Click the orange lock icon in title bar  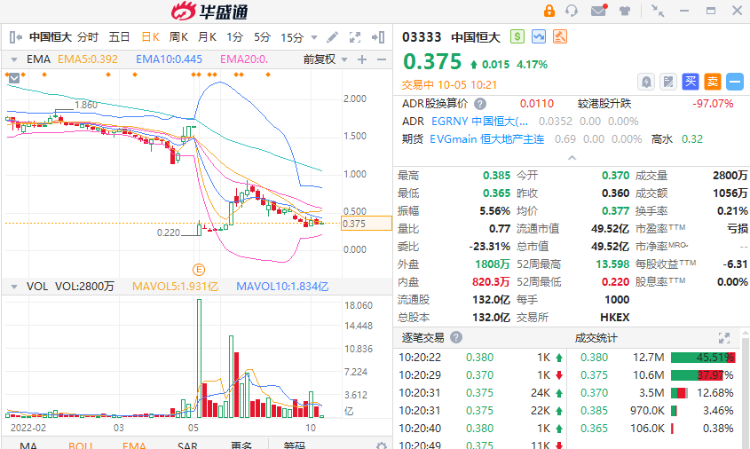(549, 11)
